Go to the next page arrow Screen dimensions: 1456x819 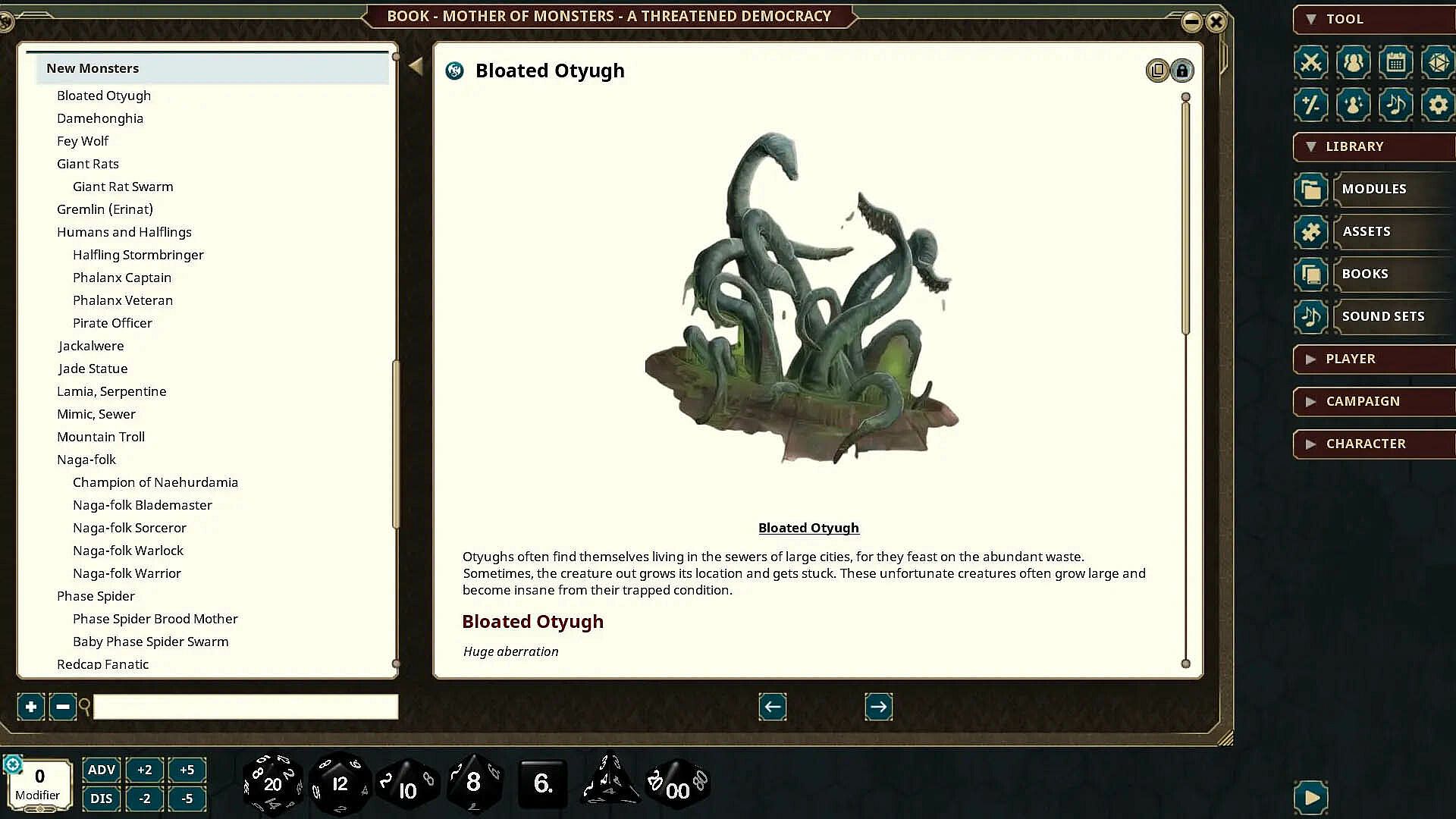(x=878, y=707)
